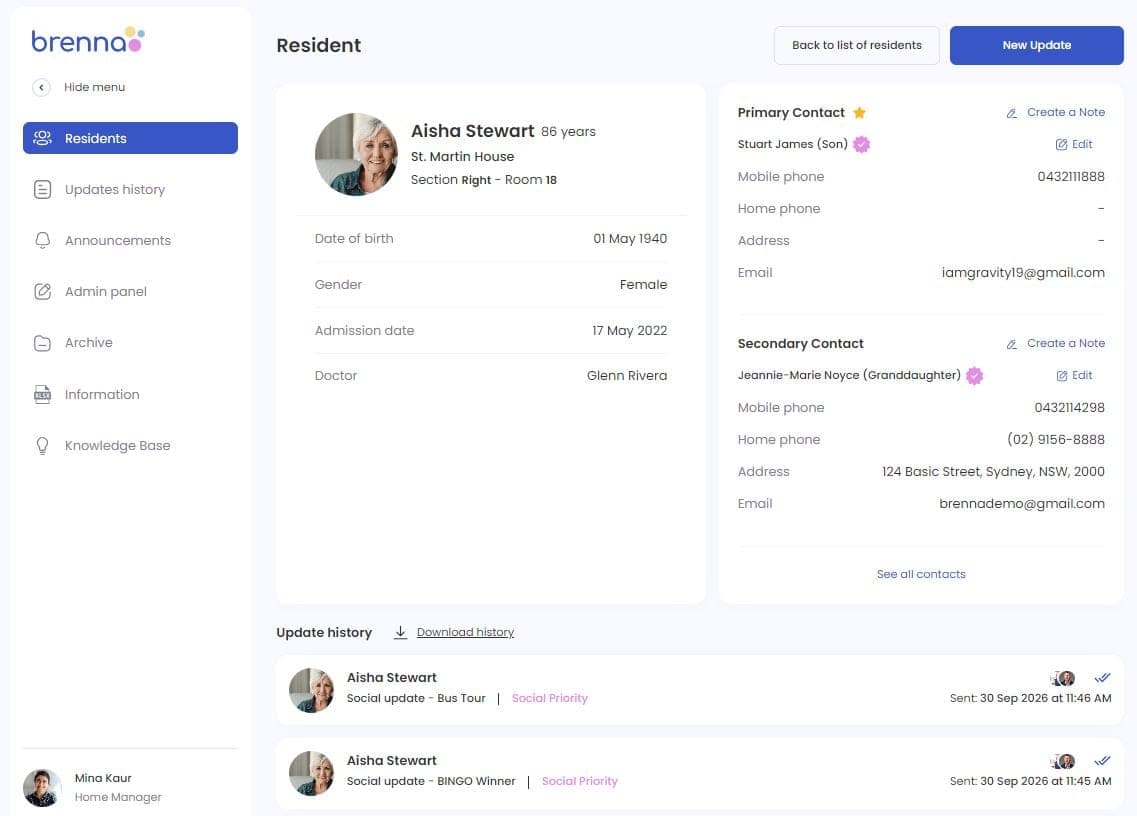
Task: Click Aisha Stewart's large profile photo
Action: (x=356, y=154)
